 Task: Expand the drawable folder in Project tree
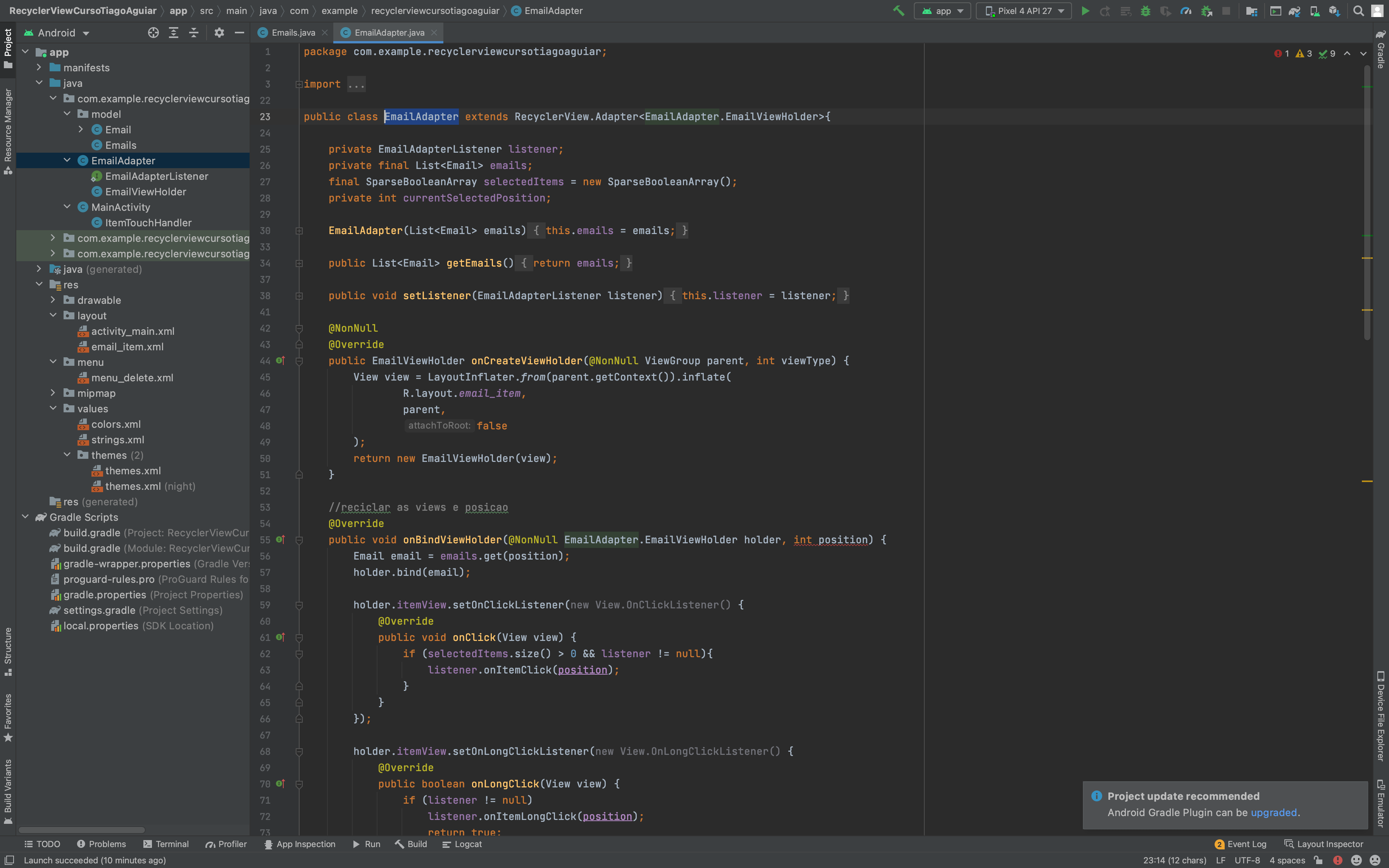click(53, 300)
